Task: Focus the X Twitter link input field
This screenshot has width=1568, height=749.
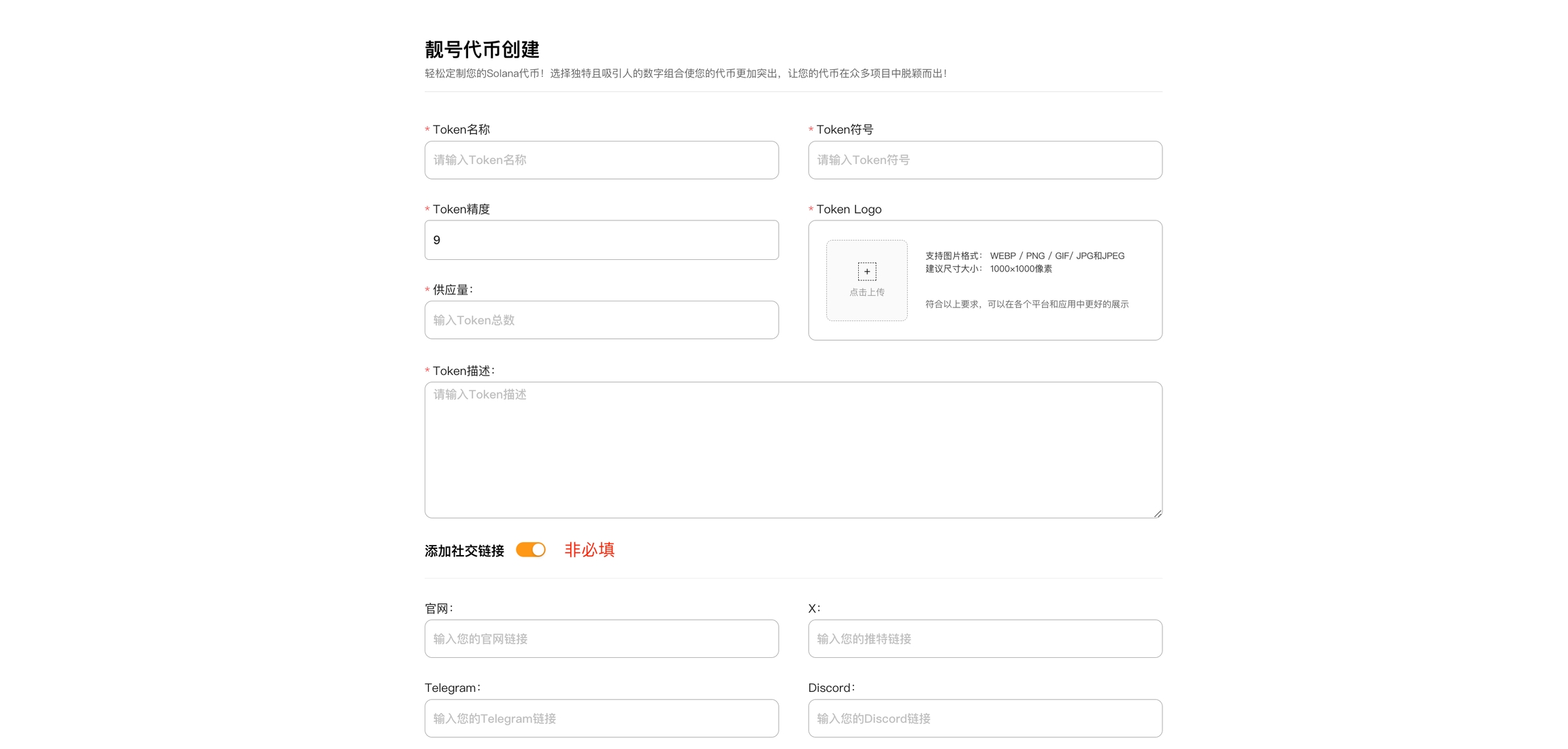Action: pos(985,638)
